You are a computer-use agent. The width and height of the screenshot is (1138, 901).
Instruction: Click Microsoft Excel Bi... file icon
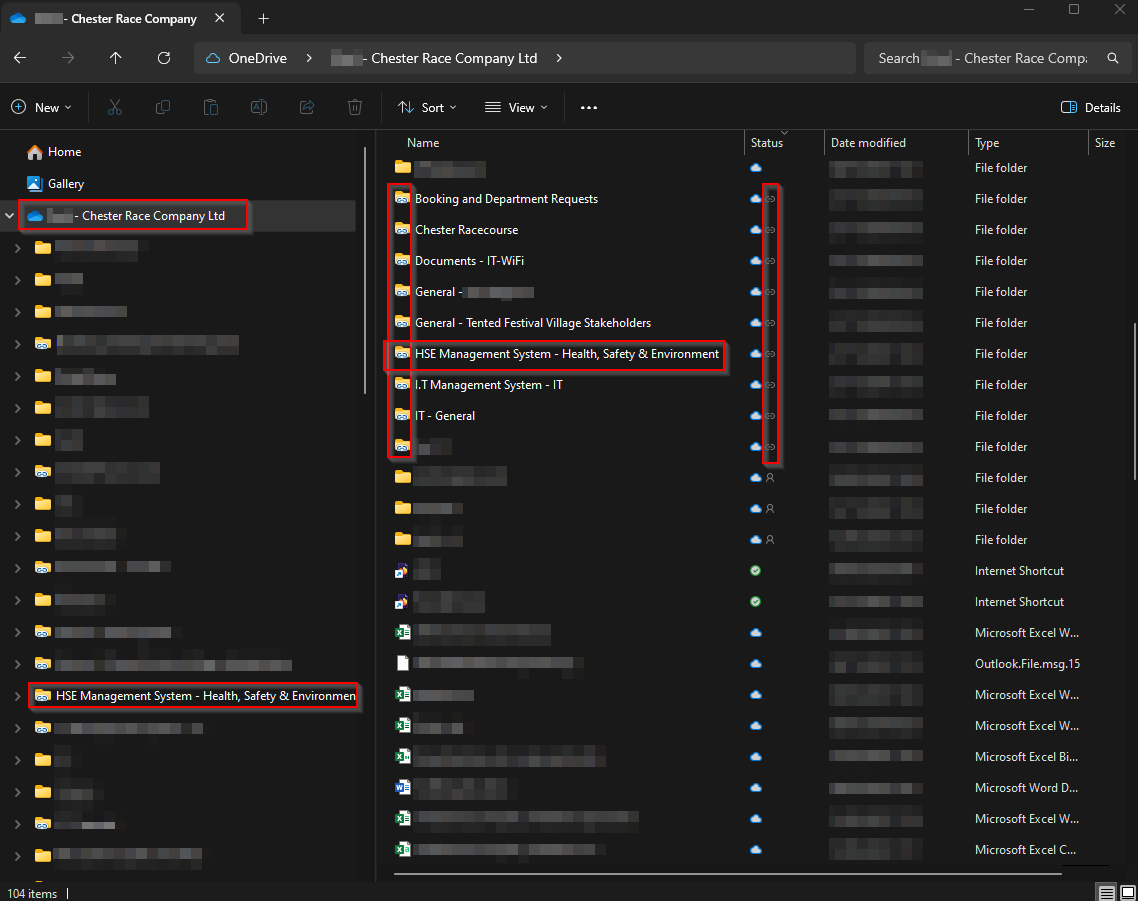tap(402, 757)
